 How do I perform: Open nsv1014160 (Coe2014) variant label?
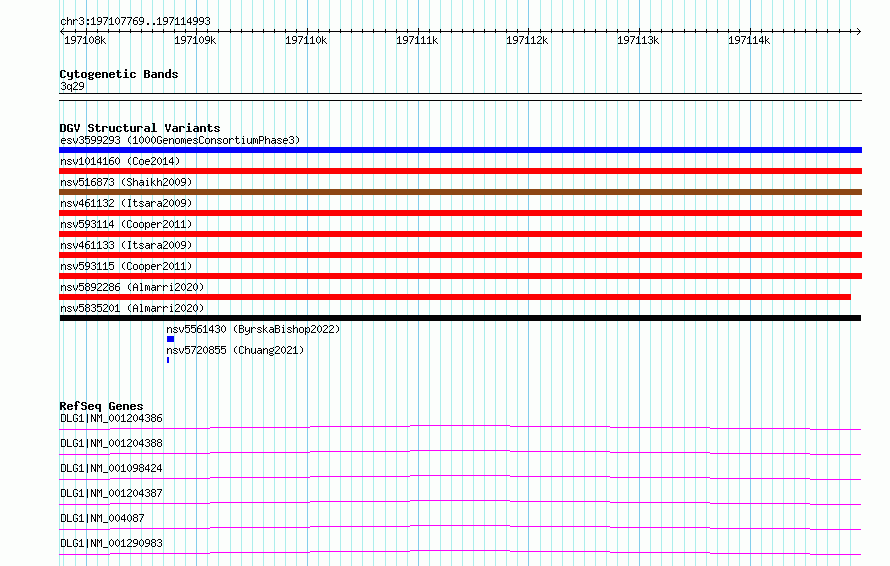click(120, 161)
